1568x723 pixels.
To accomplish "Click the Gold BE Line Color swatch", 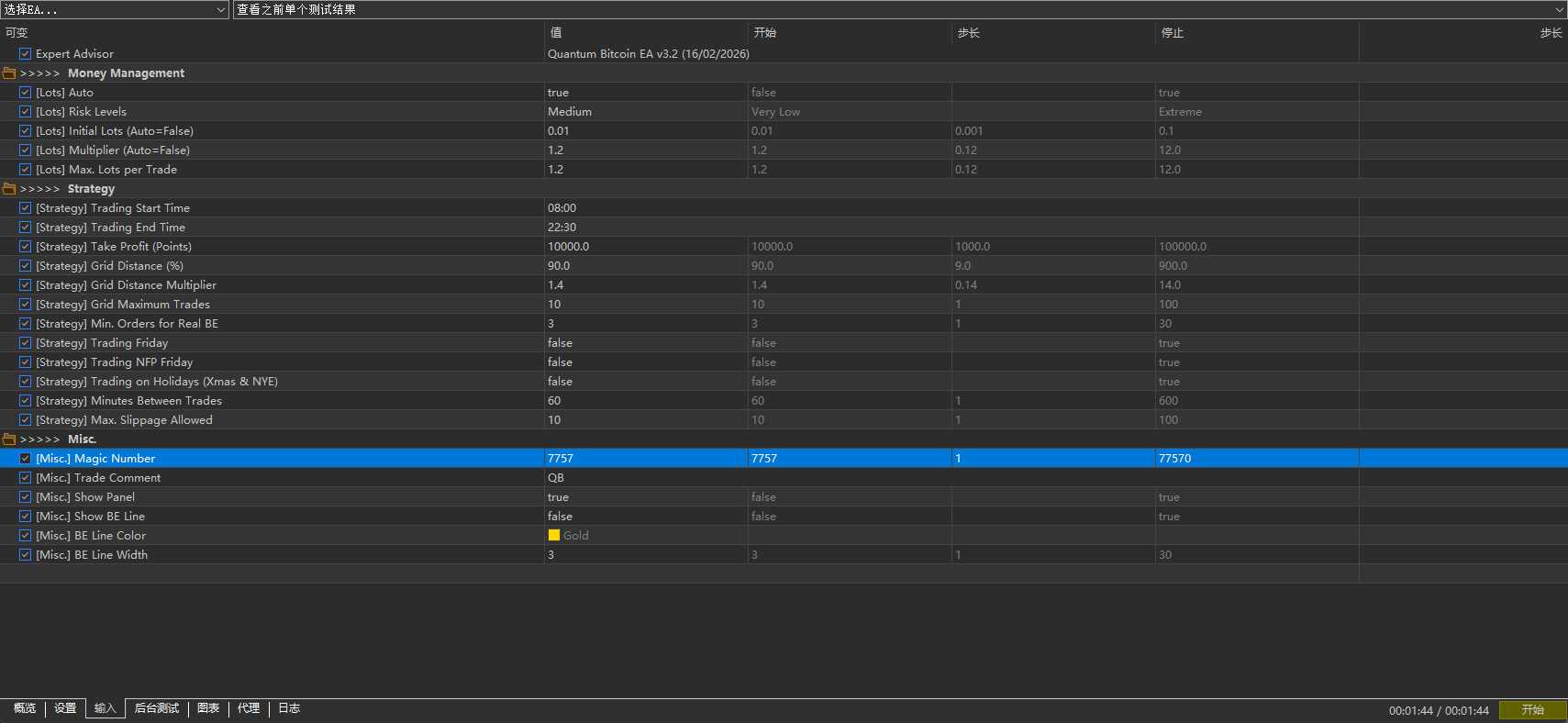I will coord(554,536).
